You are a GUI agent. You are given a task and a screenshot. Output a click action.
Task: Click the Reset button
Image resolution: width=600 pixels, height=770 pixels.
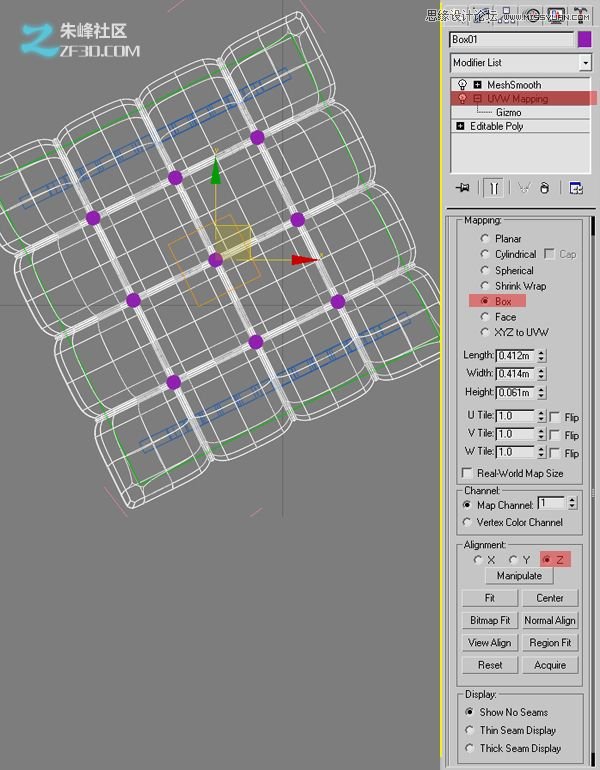click(490, 665)
